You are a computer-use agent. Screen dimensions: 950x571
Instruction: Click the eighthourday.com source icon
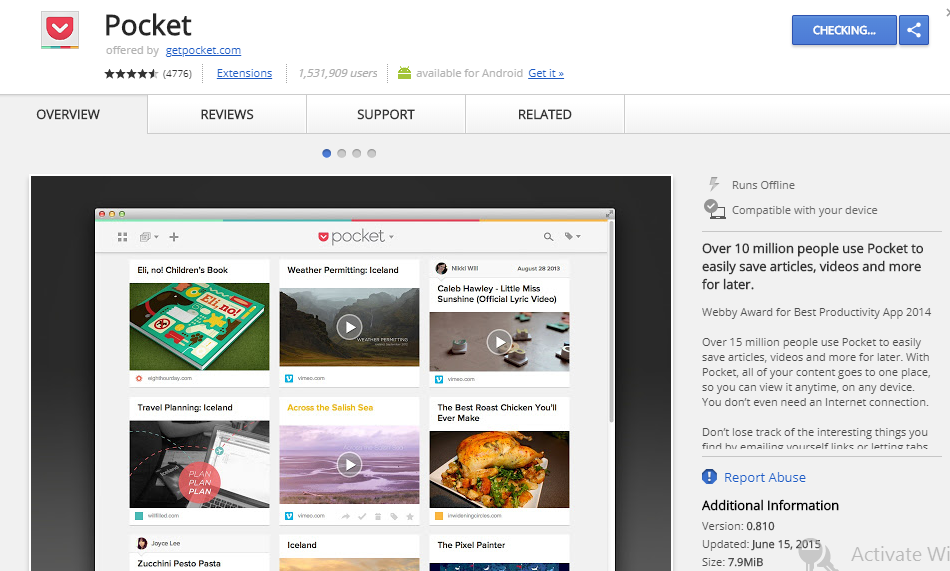(139, 378)
